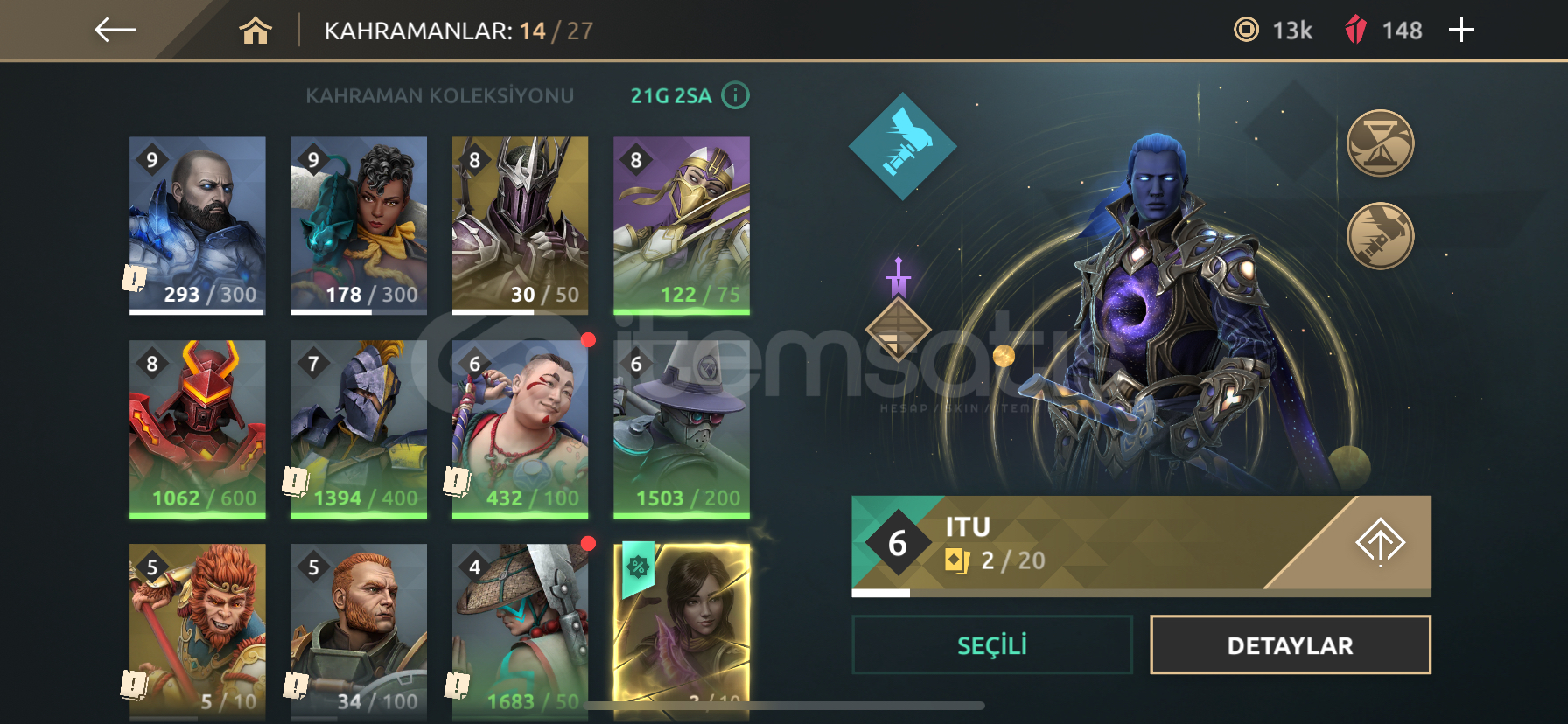This screenshot has width=1568, height=724.
Task: Select the sword ability round icon
Action: pyautogui.click(x=1380, y=236)
